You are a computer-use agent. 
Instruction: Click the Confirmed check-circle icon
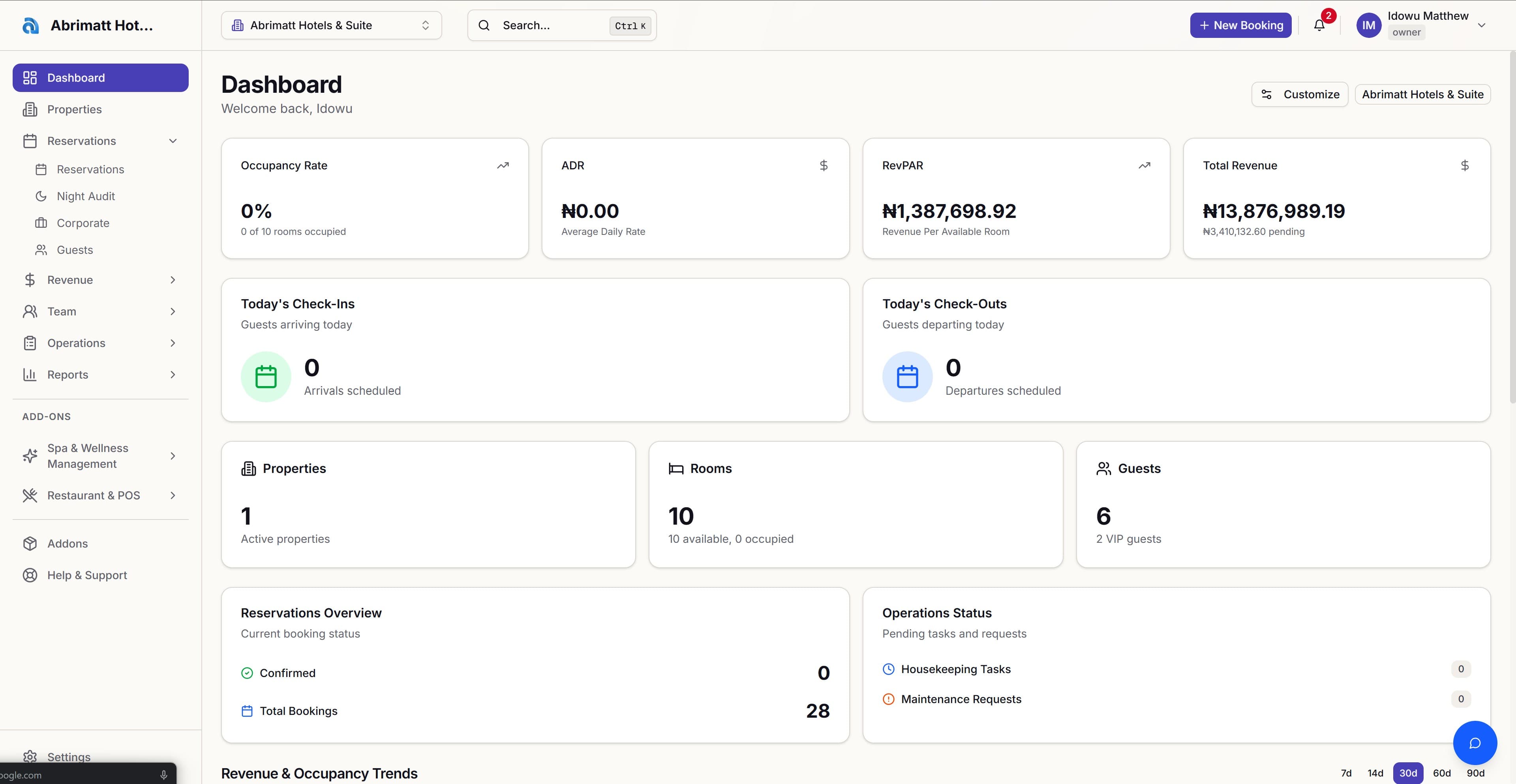[x=247, y=673]
